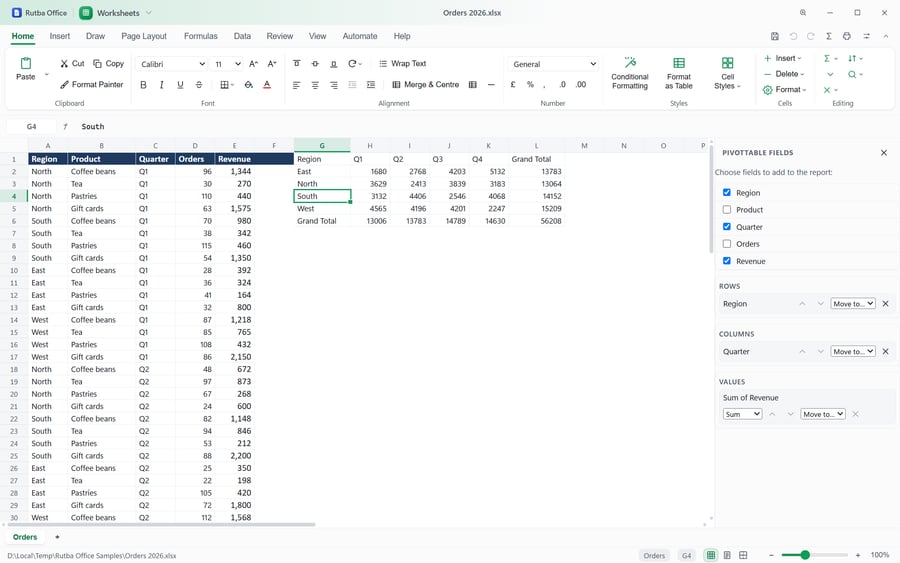Click the Save icon in title area
Viewport: 900px width, 563px height.
click(x=774, y=36)
